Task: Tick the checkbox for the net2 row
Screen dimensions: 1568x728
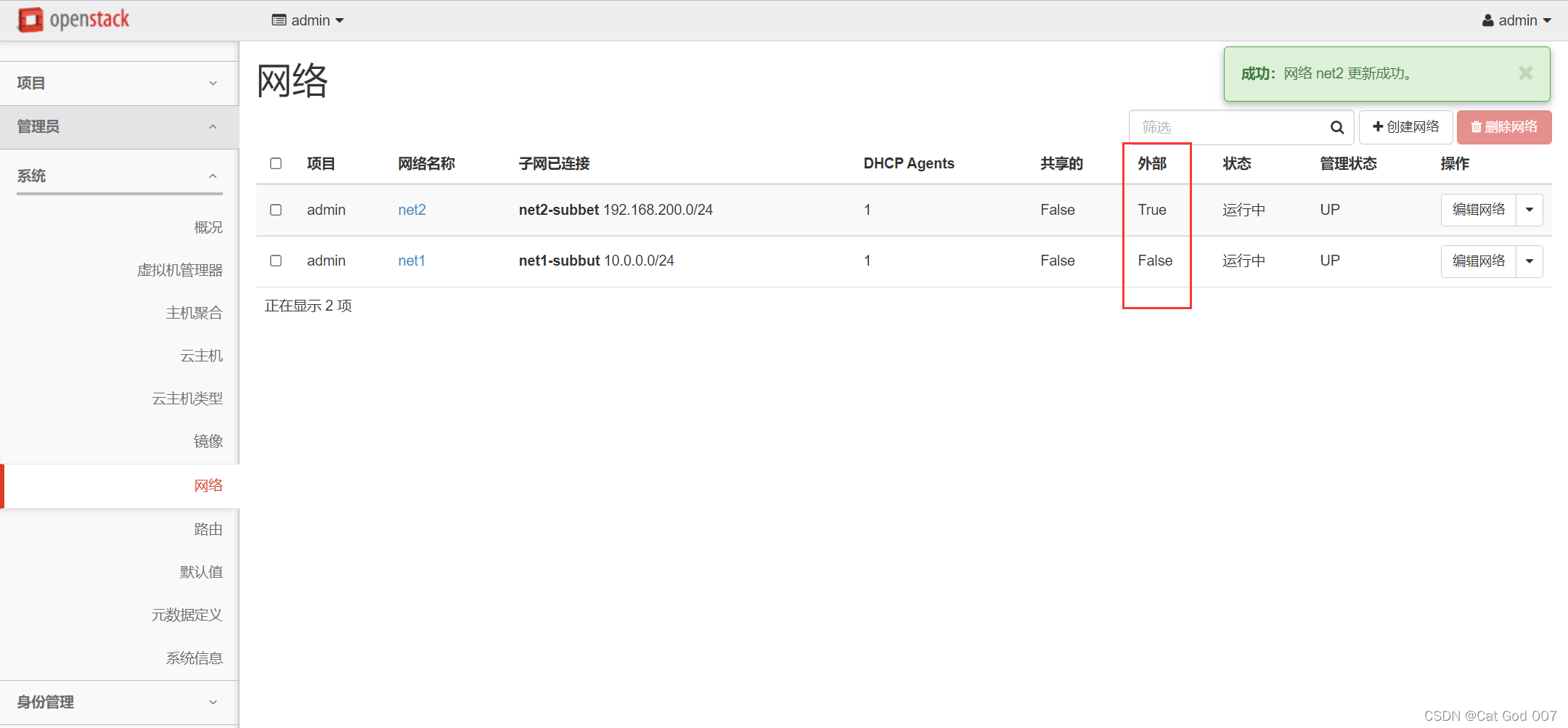Action: (x=276, y=210)
